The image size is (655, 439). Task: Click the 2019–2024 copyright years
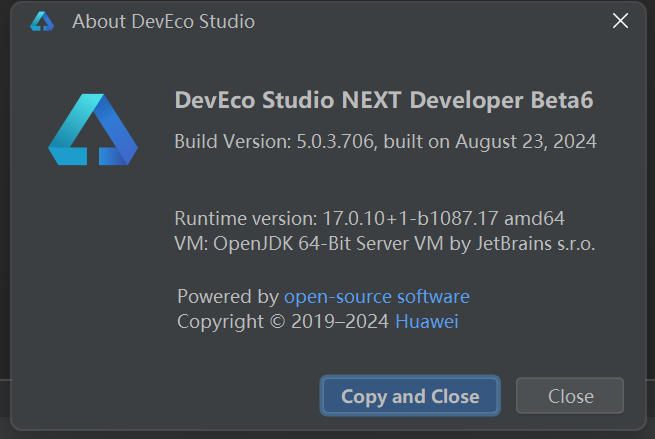tap(340, 322)
